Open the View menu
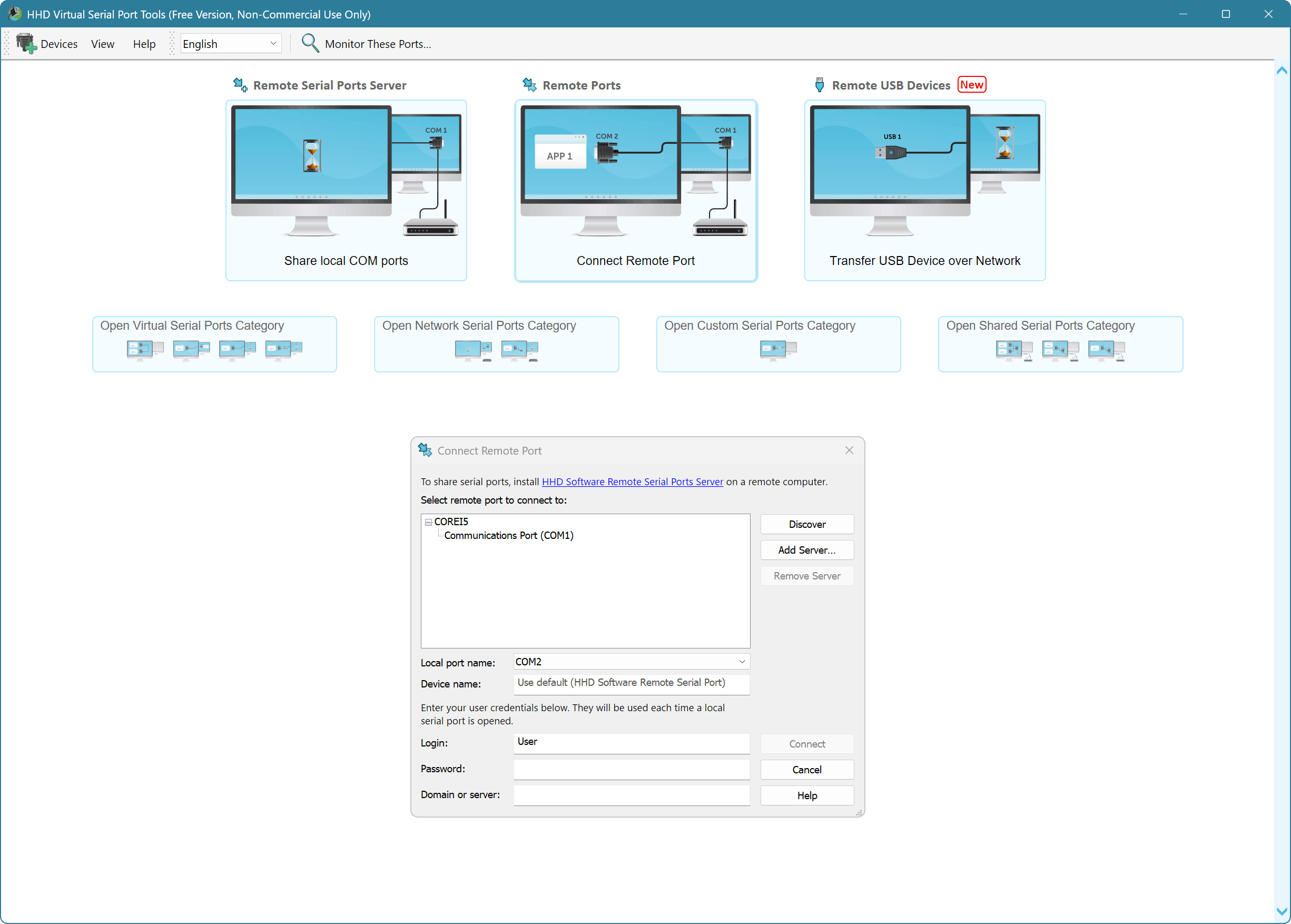The height and width of the screenshot is (924, 1291). coord(102,44)
